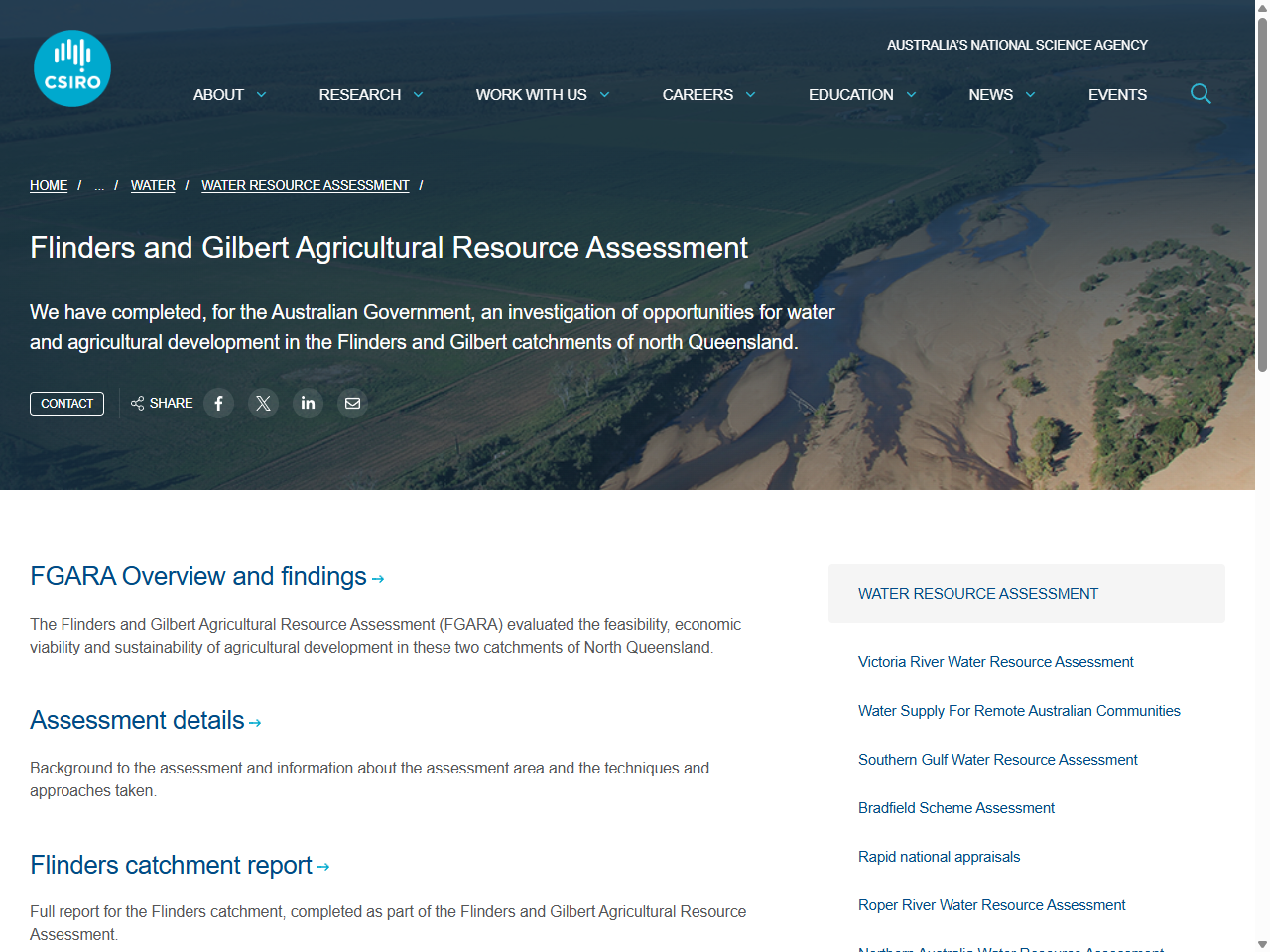Screen dimensions: 1270x952
Task: Click the Flinders and Gilbert page title
Action: (x=389, y=247)
